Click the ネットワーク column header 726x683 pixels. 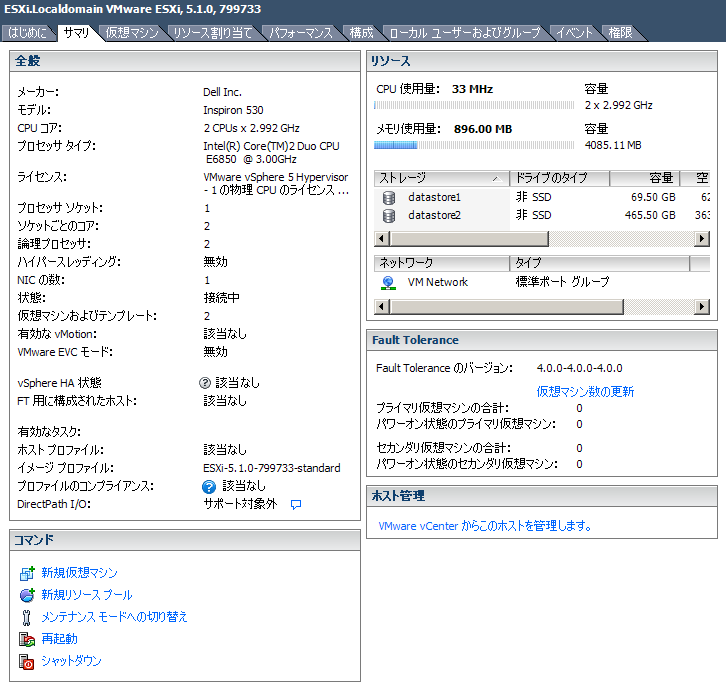click(x=441, y=263)
